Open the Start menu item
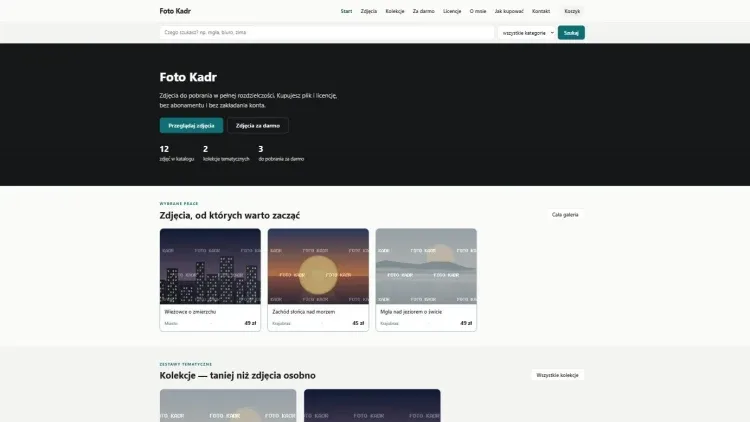 point(346,11)
